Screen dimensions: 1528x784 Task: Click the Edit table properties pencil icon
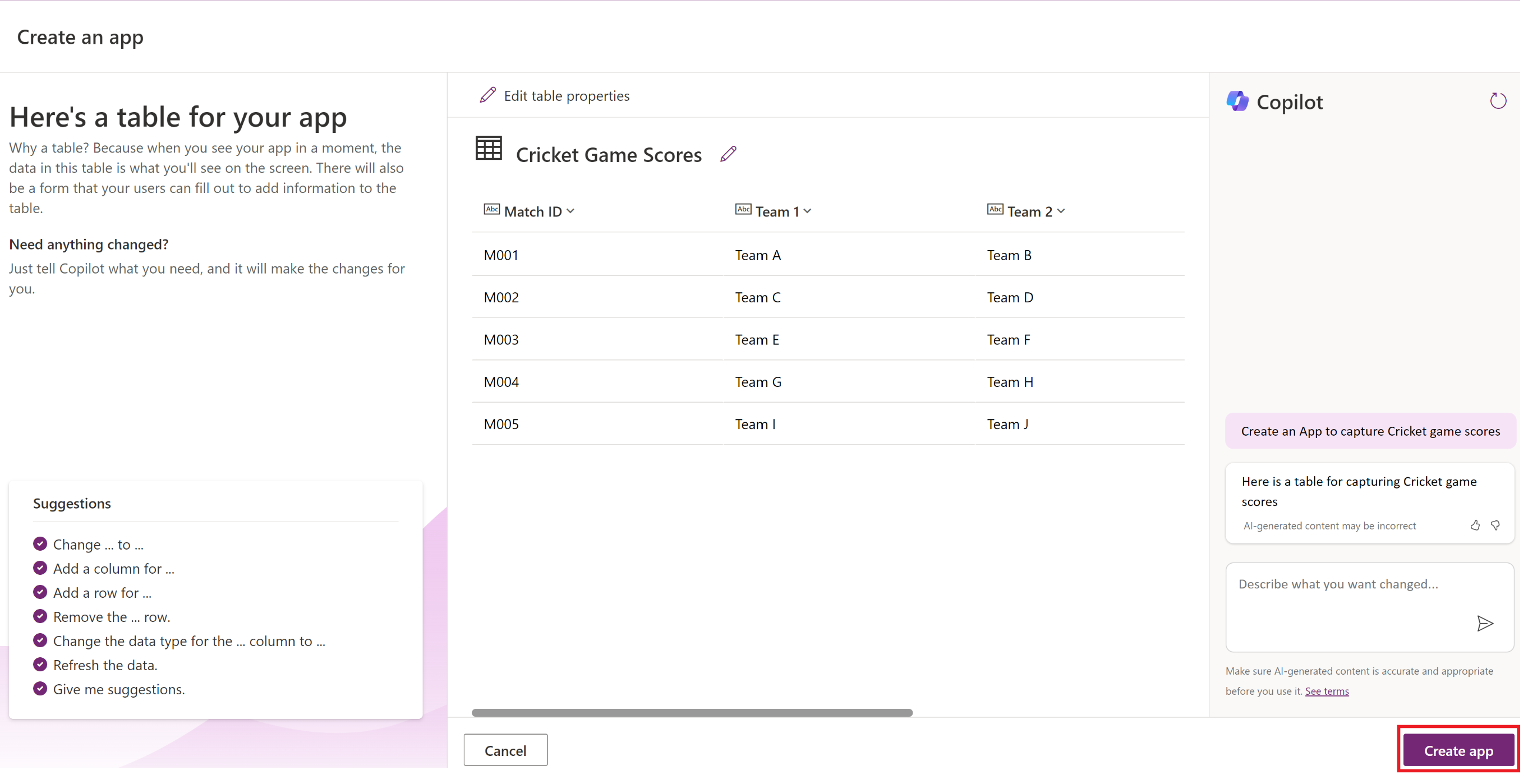(x=487, y=95)
